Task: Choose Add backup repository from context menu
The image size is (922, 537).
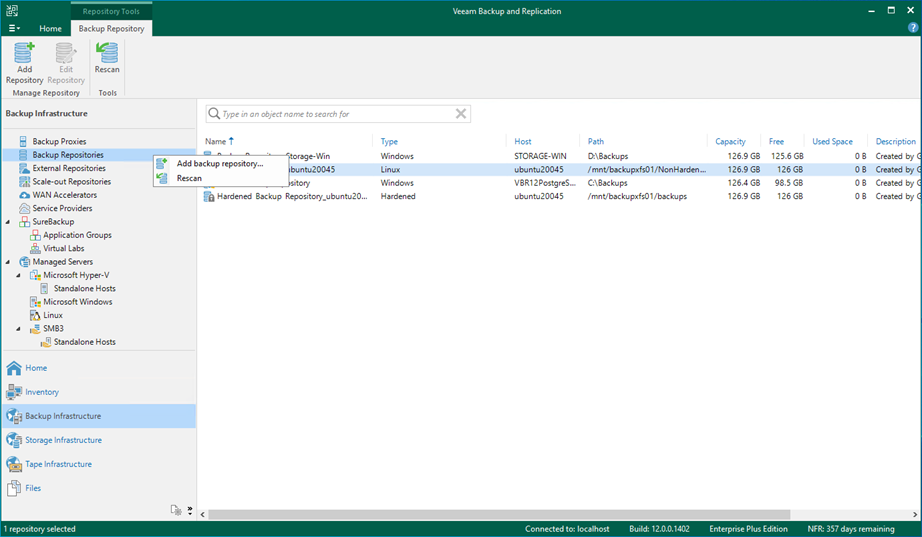Action: click(220, 164)
